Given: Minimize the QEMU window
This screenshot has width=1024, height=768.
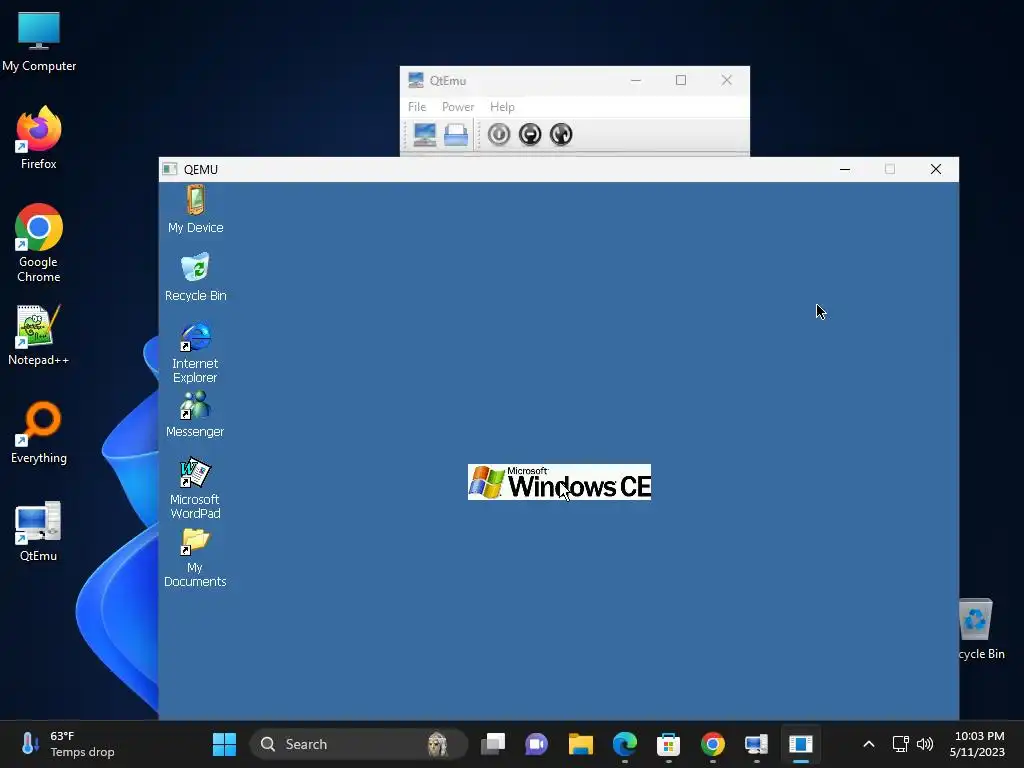Looking at the screenshot, I should coord(844,169).
